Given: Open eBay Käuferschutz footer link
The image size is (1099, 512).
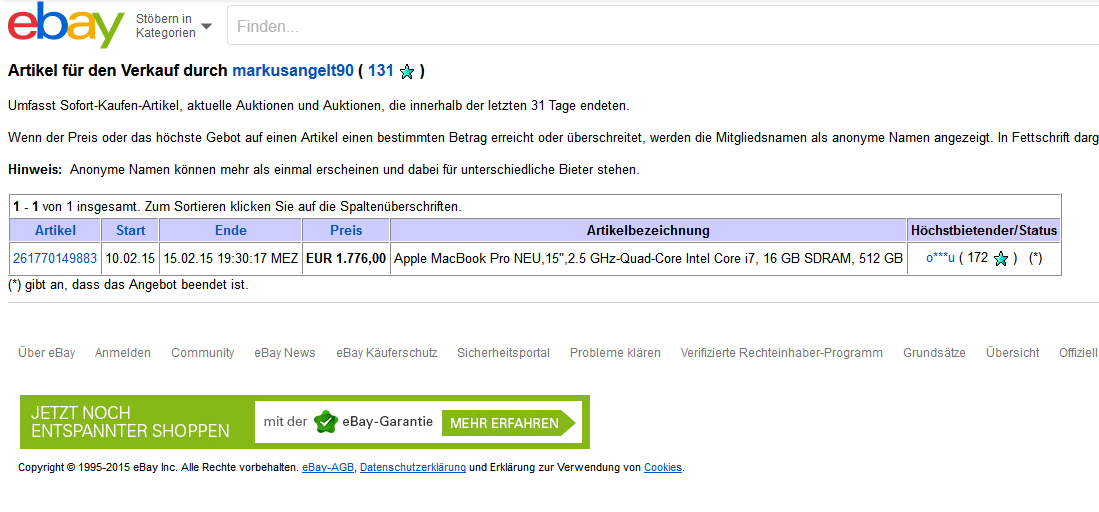Looking at the screenshot, I should (386, 353).
